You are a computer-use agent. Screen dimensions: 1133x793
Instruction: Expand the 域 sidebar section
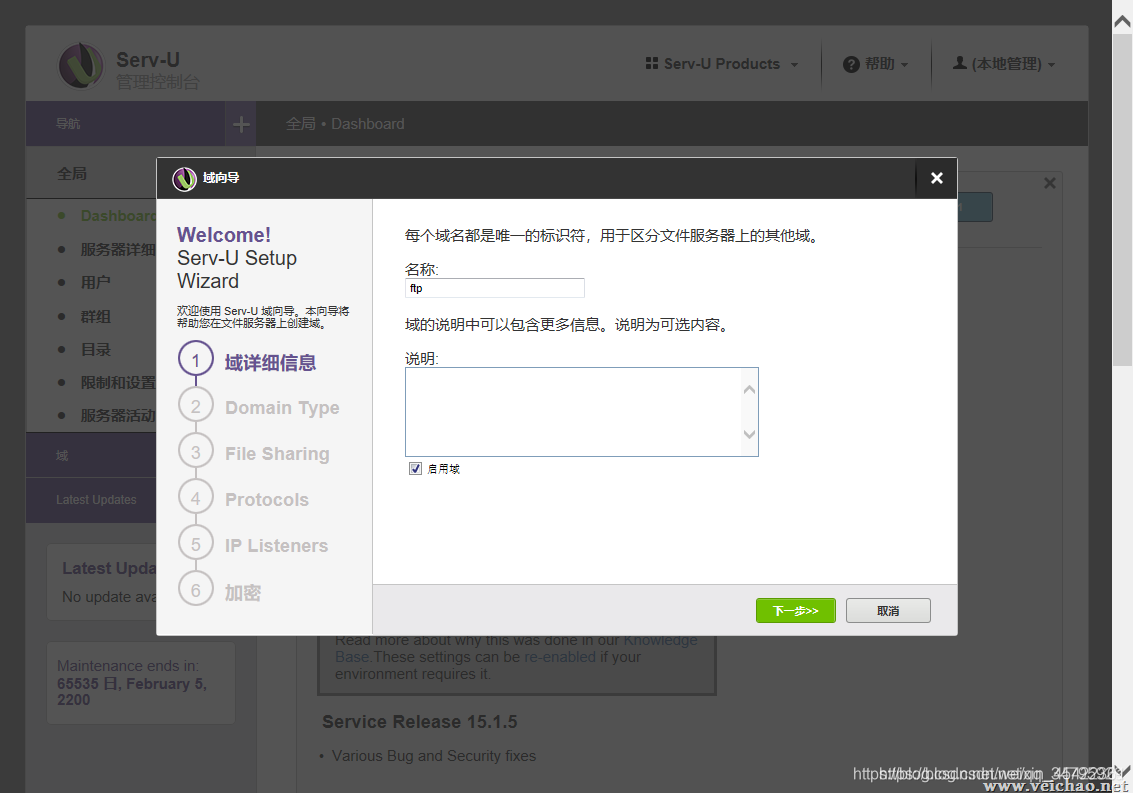tap(91, 455)
